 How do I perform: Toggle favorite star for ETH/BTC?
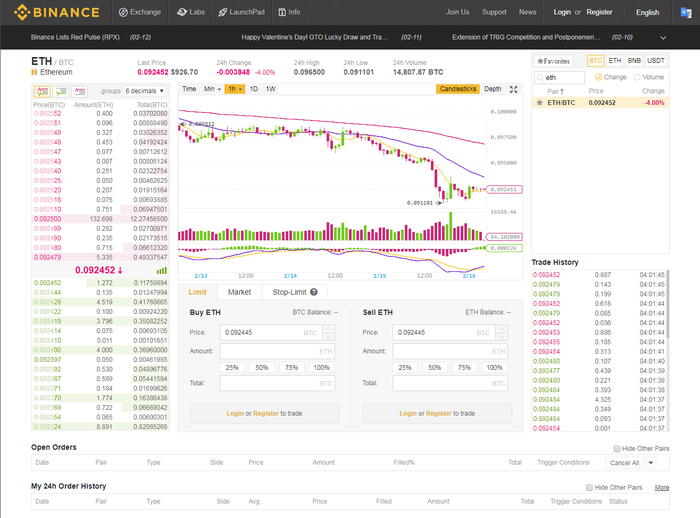[x=539, y=103]
